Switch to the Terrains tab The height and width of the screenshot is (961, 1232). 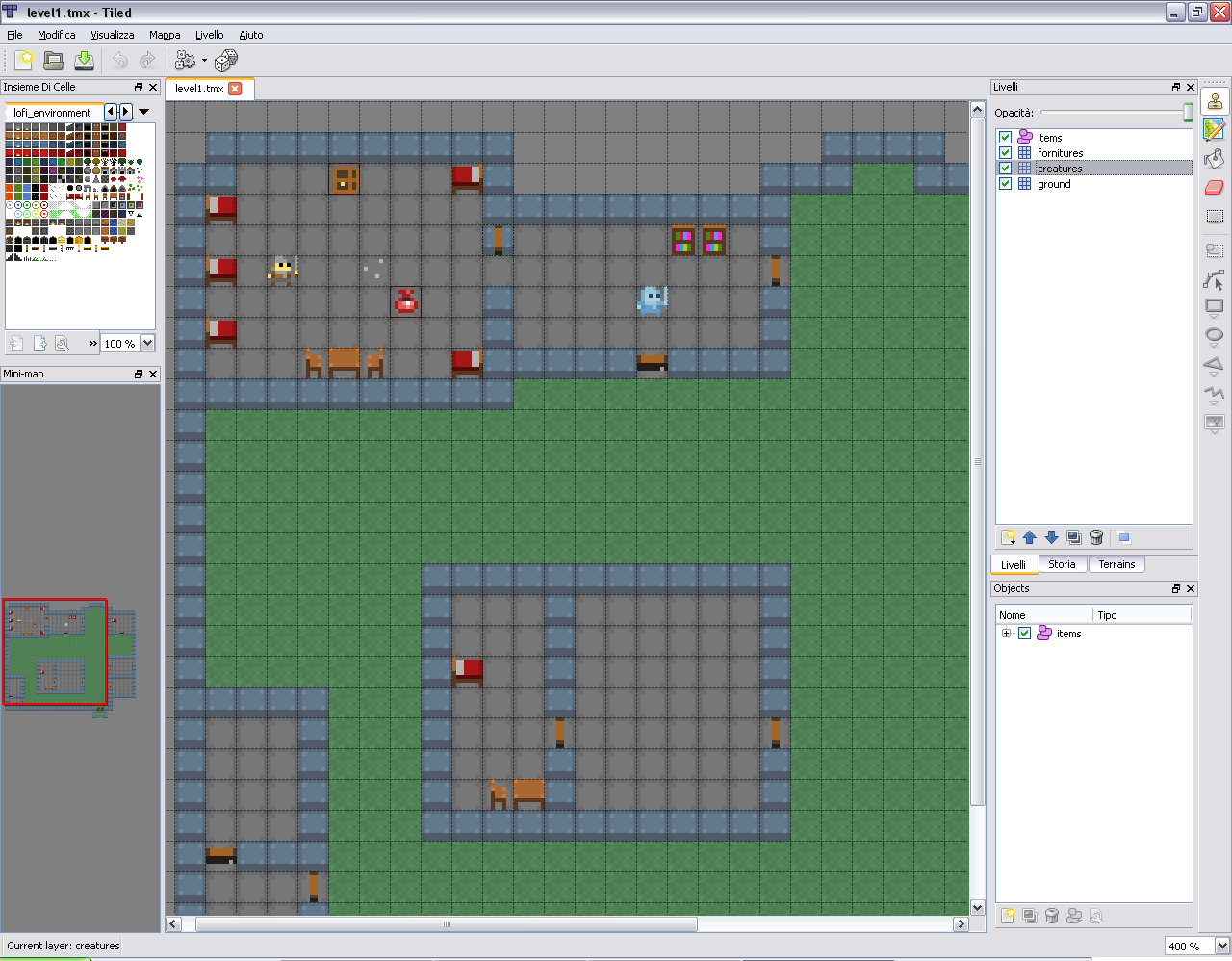1116,564
